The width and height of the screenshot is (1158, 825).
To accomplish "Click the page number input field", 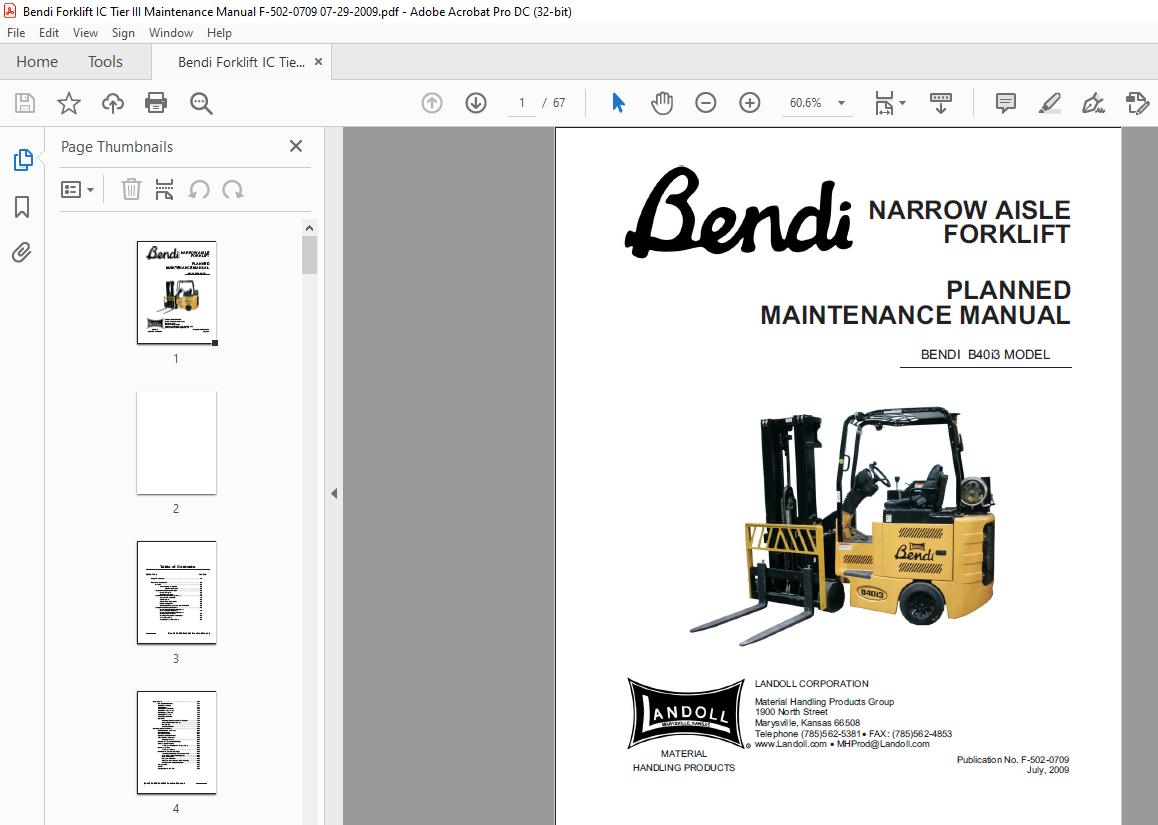I will pos(521,103).
